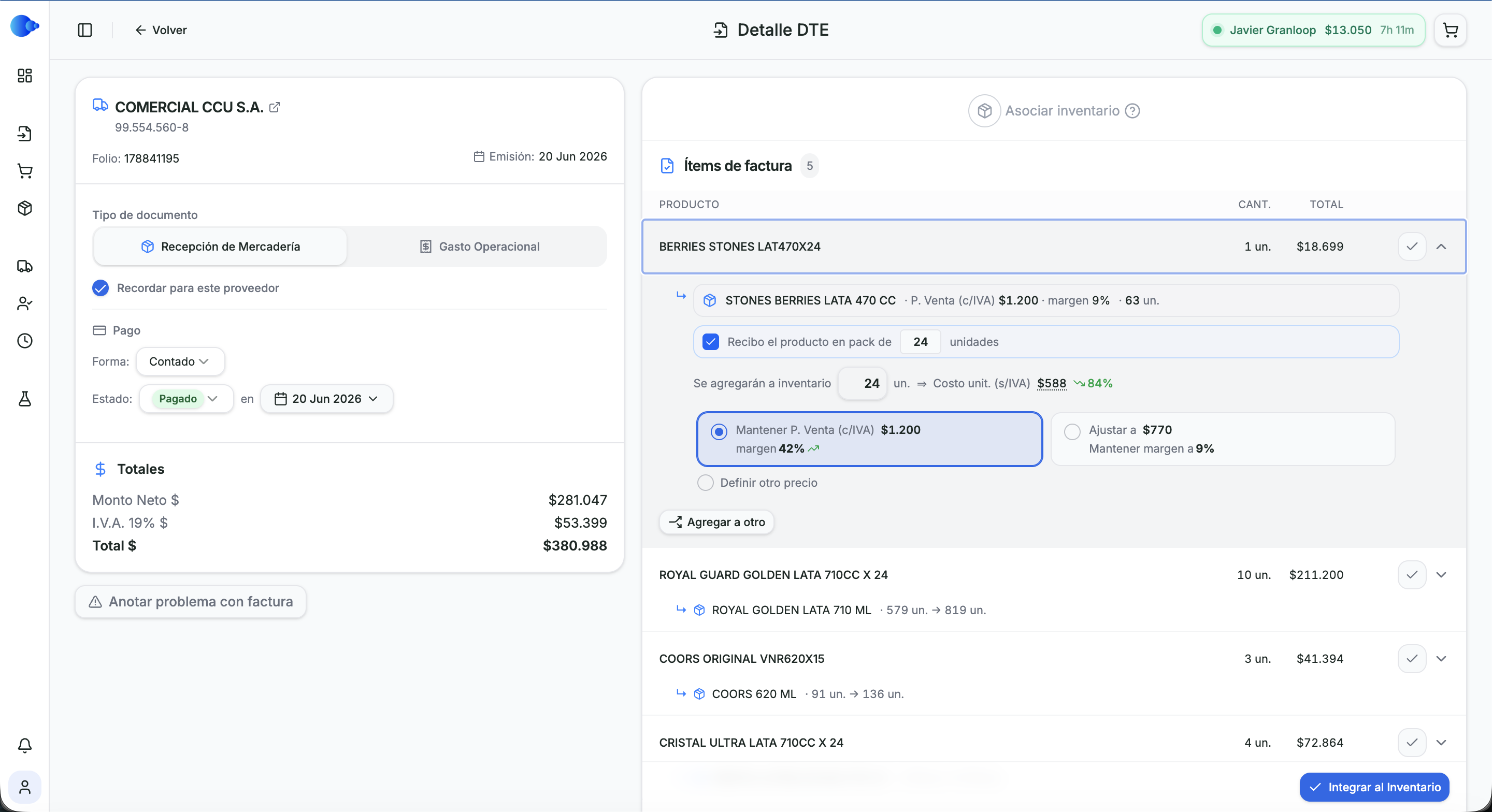Confirm ROYAL GUARD GOLDEN row check mark
The width and height of the screenshot is (1492, 812).
(1412, 574)
